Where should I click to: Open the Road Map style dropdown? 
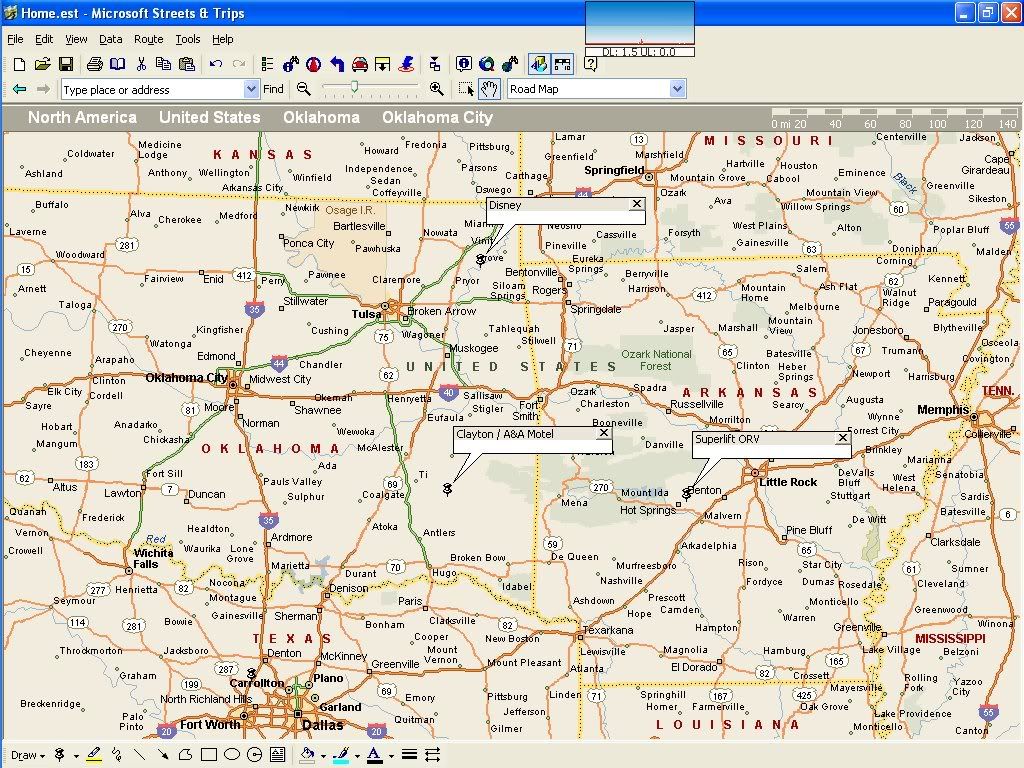677,89
